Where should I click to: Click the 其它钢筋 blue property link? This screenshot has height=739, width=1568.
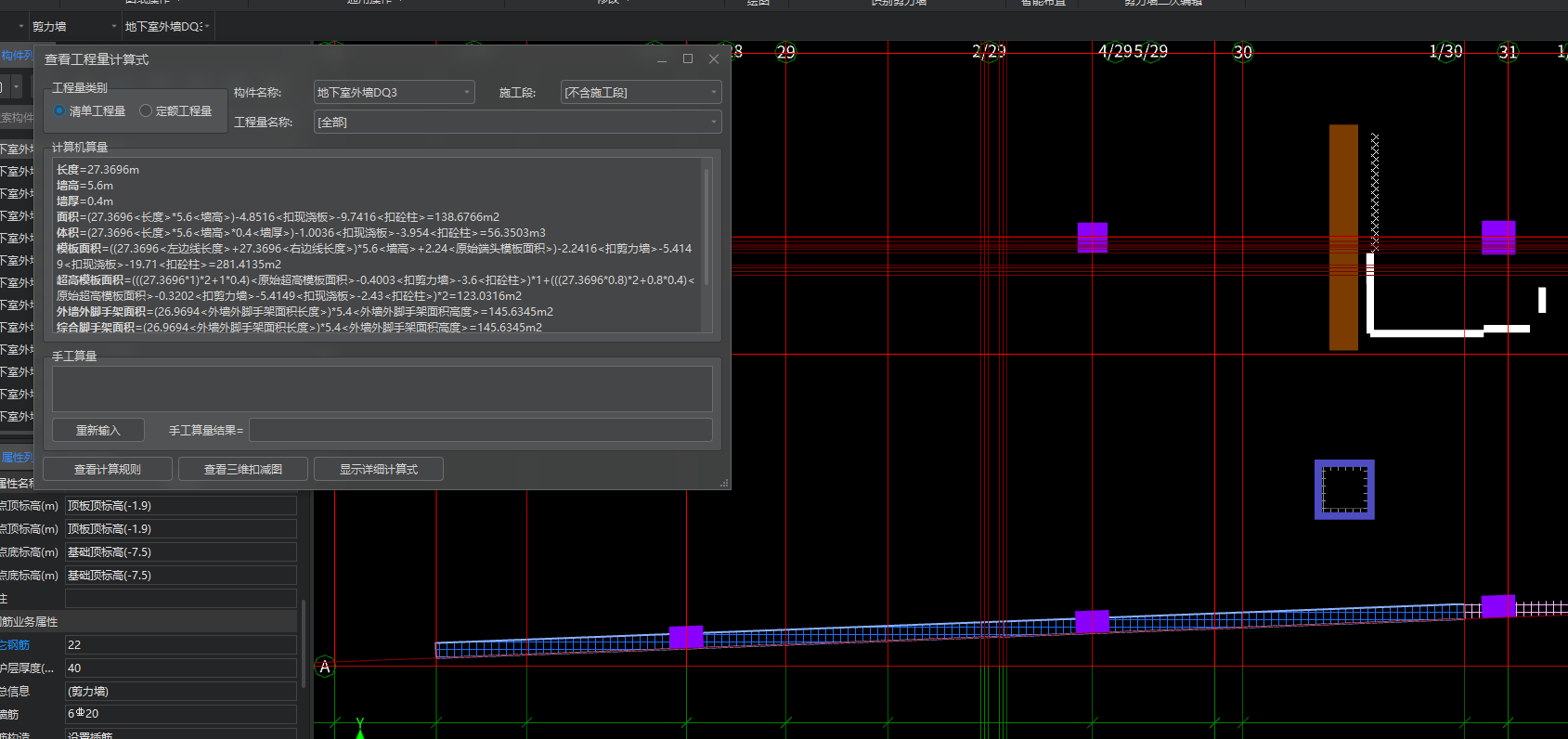click(15, 644)
